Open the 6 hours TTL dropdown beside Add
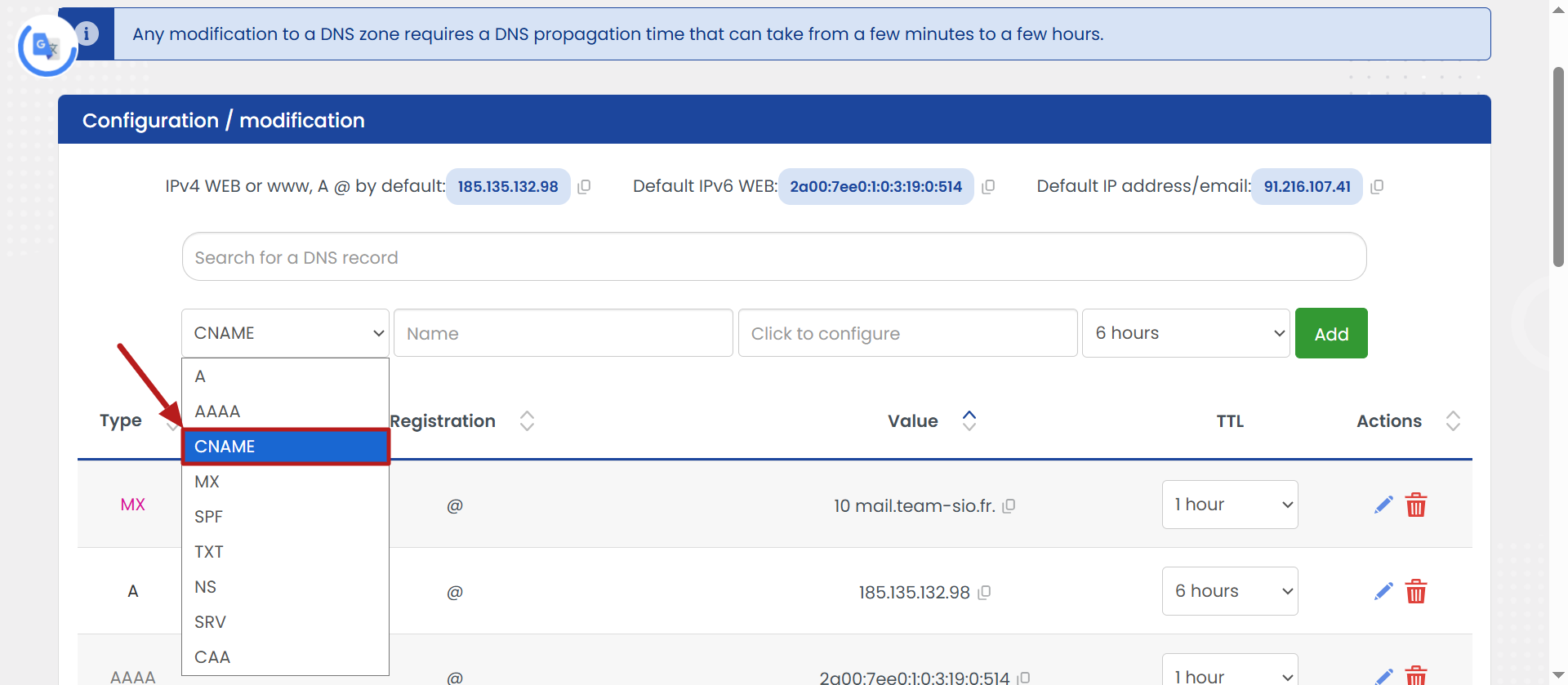 (1186, 333)
